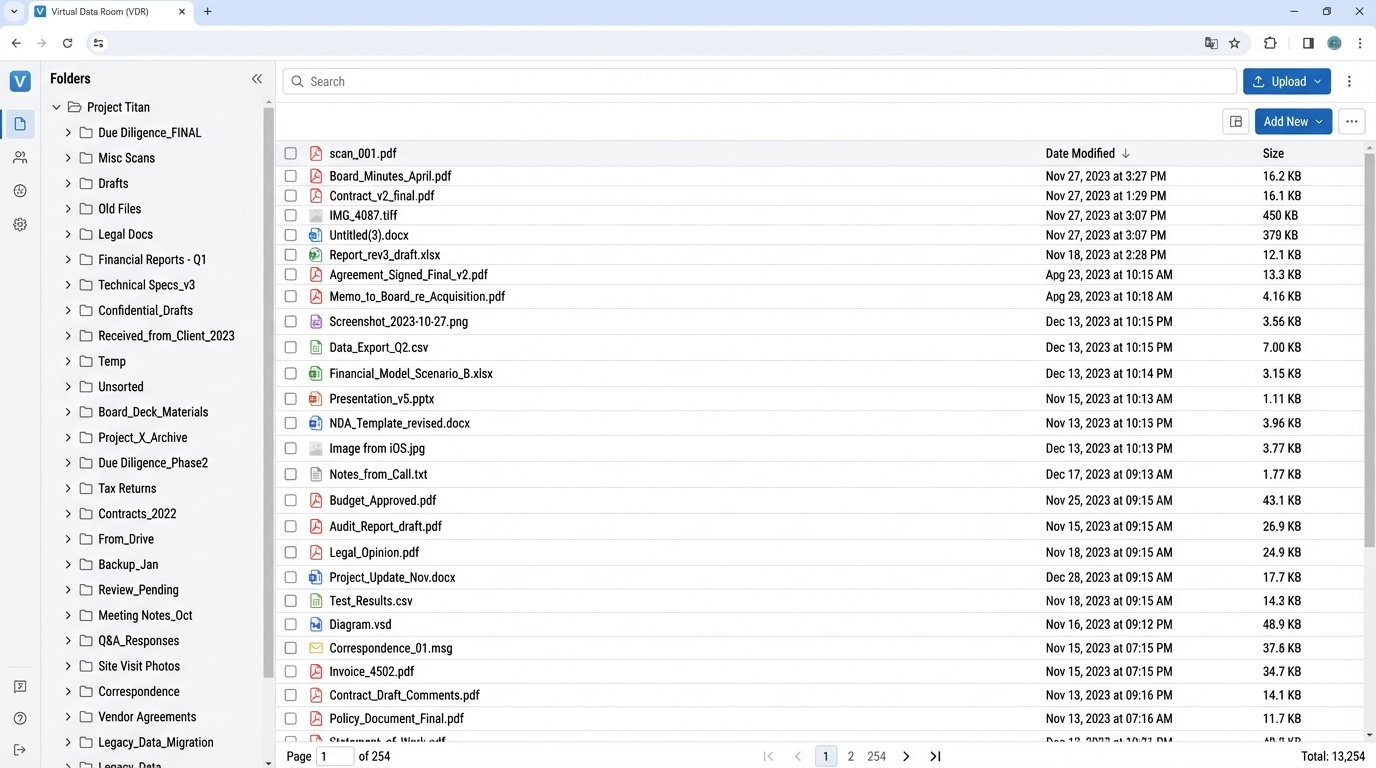Screen dimensions: 1376x768
Task: Check the checkbox for Board_Minutes_April.pdf
Action: (290, 175)
